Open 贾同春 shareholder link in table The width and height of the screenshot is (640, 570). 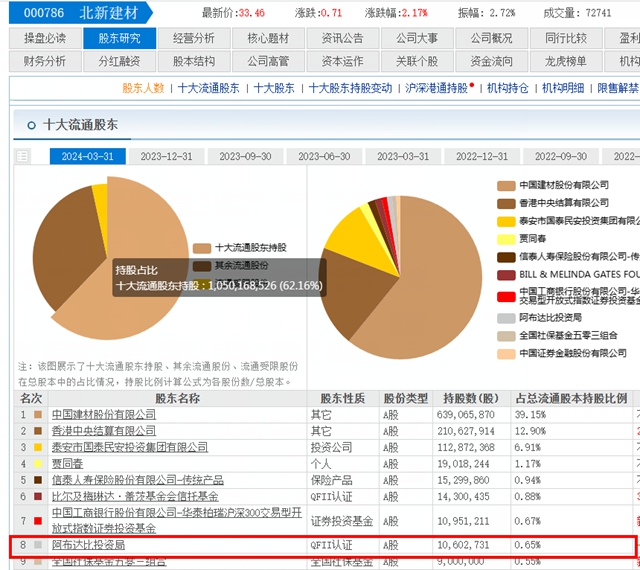pyautogui.click(x=67, y=464)
